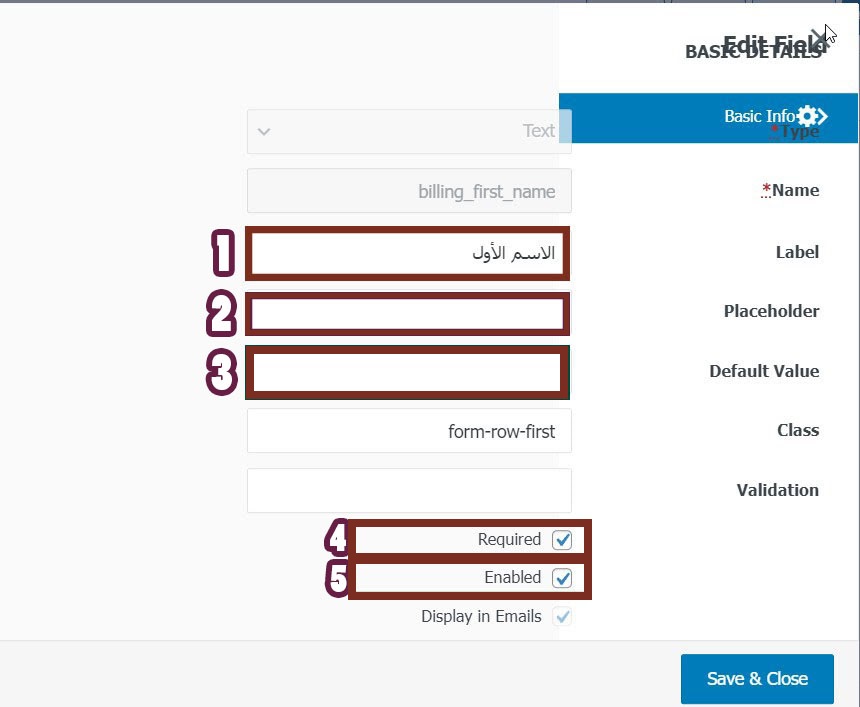Click the Class field with form-row-first

click(409, 431)
